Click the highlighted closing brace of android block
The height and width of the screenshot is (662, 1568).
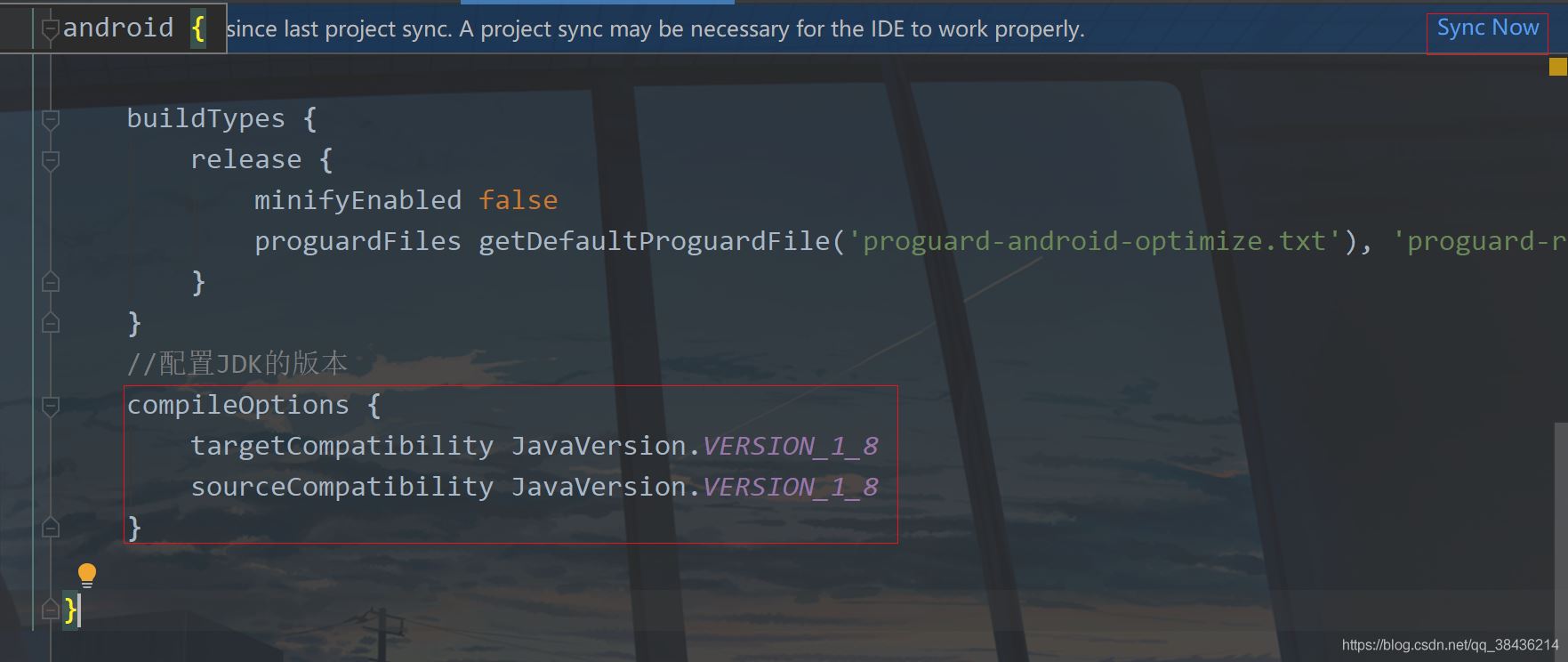70,610
